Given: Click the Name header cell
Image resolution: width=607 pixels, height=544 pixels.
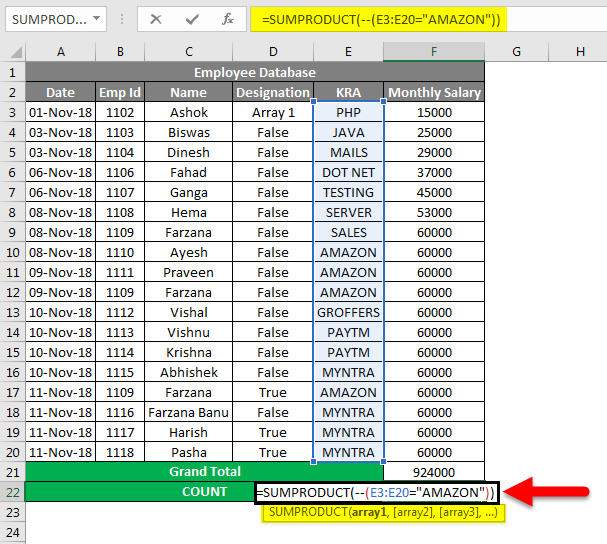Looking at the screenshot, I should [189, 93].
